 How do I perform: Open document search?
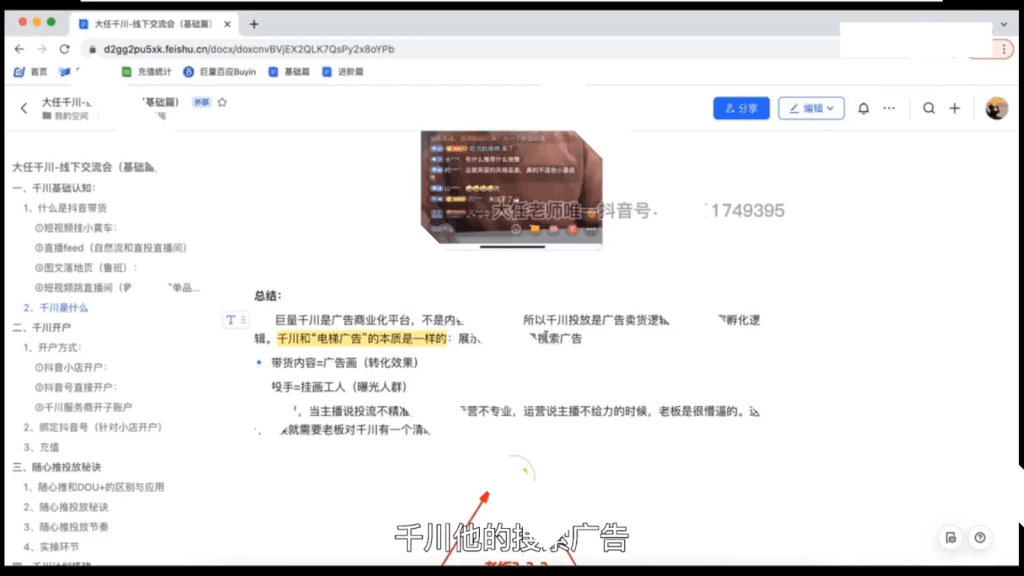coord(929,108)
